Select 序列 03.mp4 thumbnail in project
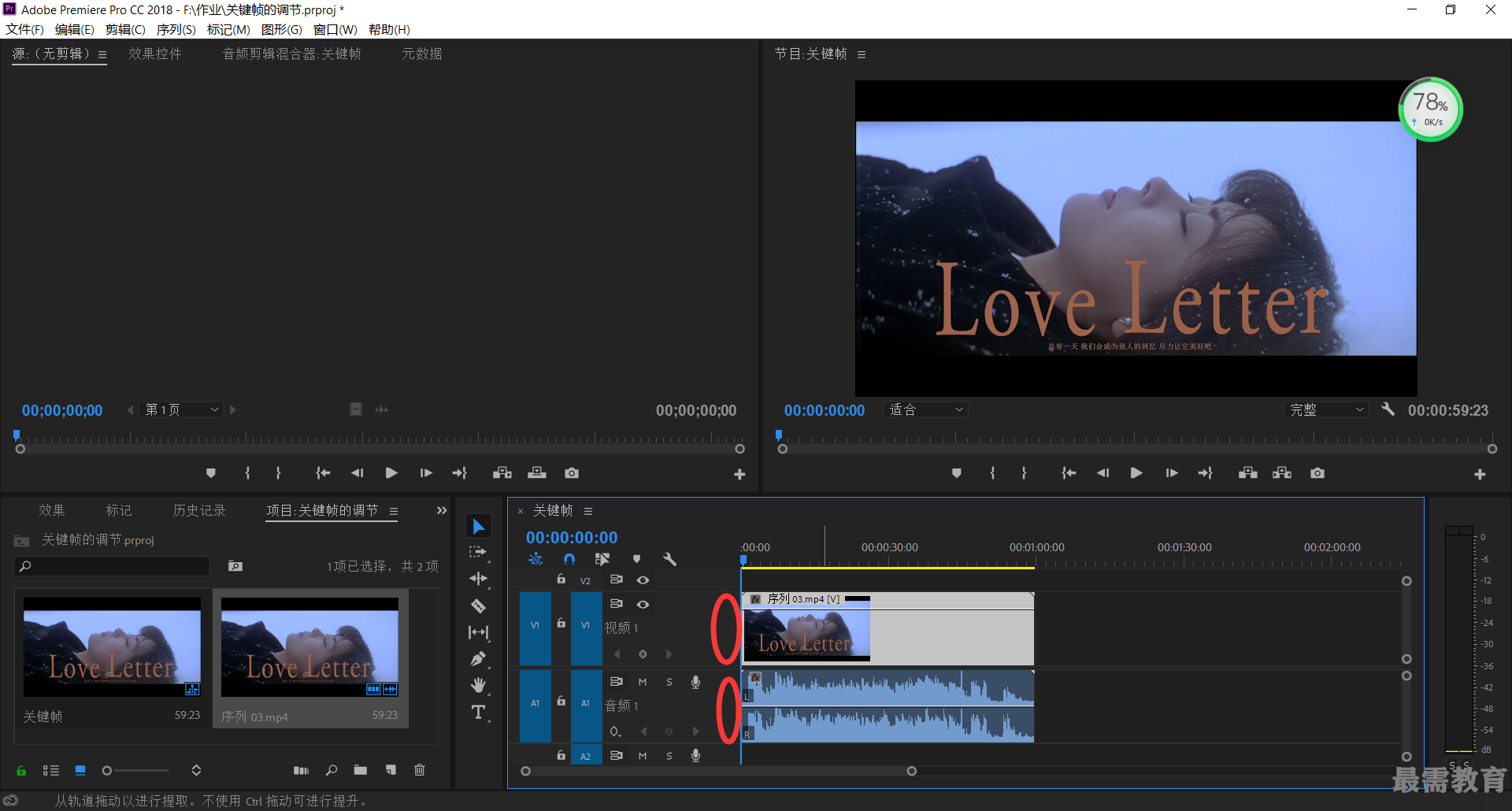The height and width of the screenshot is (811, 1512). click(309, 647)
